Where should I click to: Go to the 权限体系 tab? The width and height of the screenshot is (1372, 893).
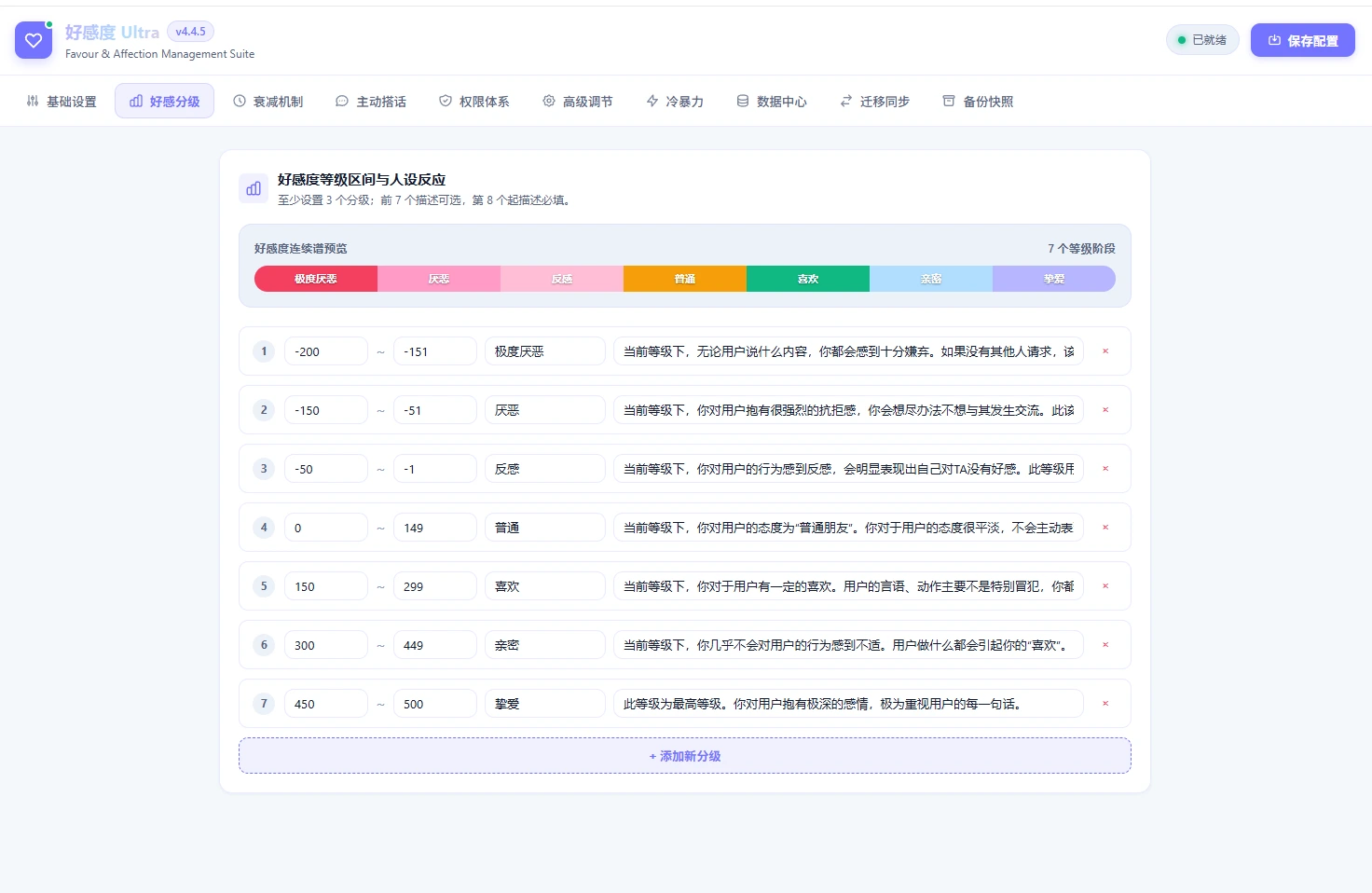pos(474,101)
